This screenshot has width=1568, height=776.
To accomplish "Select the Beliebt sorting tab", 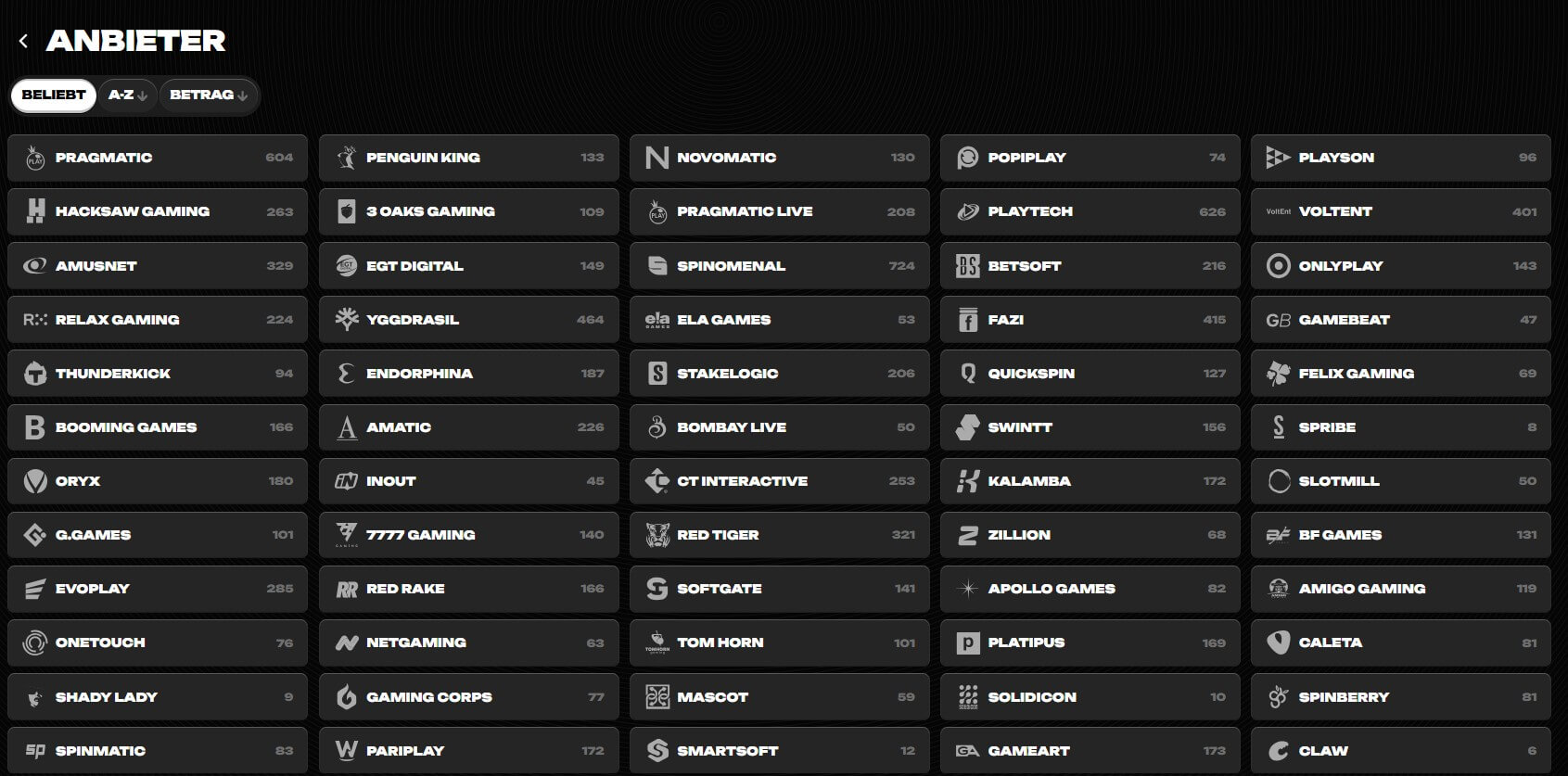I will point(54,95).
